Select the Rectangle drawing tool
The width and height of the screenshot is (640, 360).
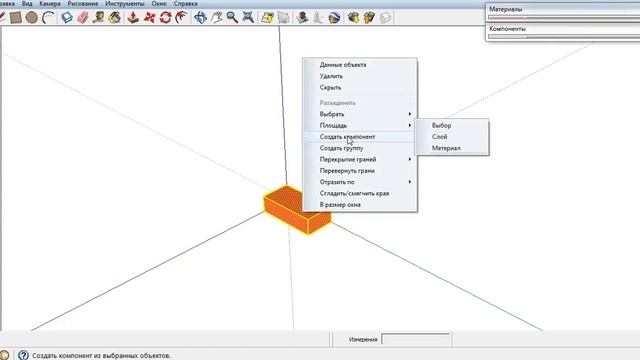pyautogui.click(x=16, y=18)
